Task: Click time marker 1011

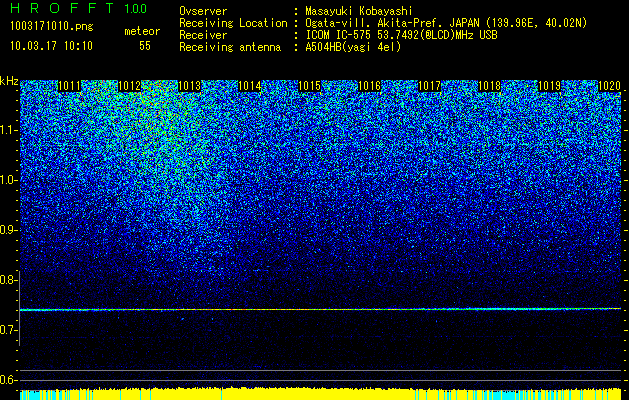Action: tap(69, 86)
